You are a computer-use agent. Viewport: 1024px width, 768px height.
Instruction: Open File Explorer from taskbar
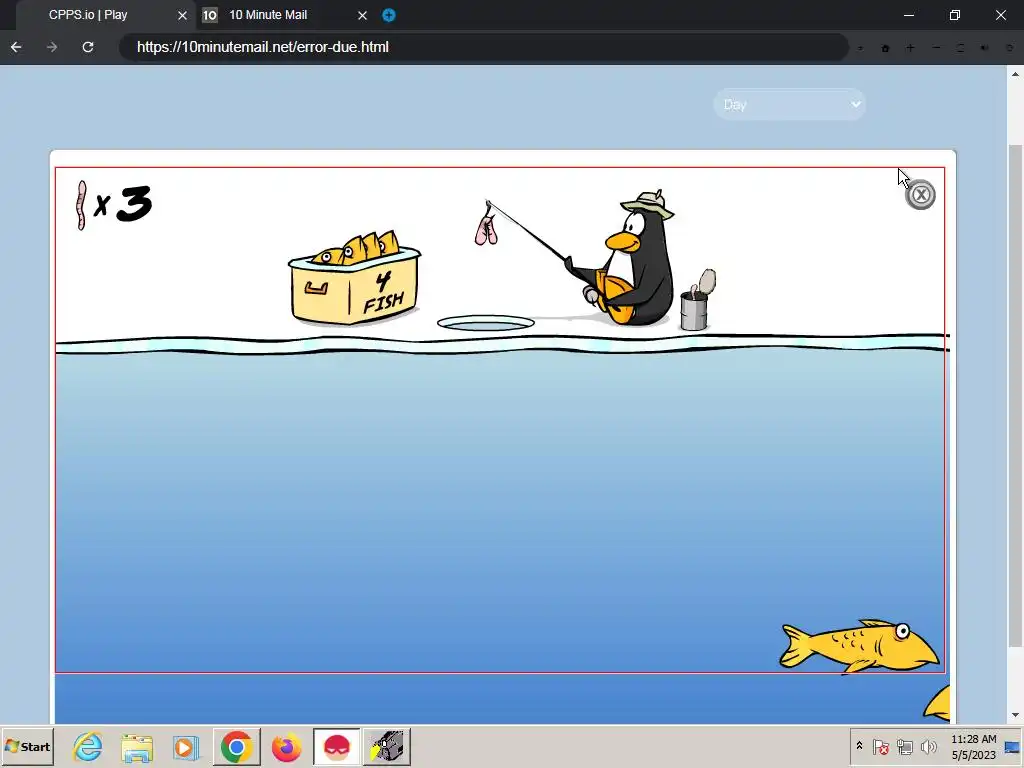click(136, 746)
